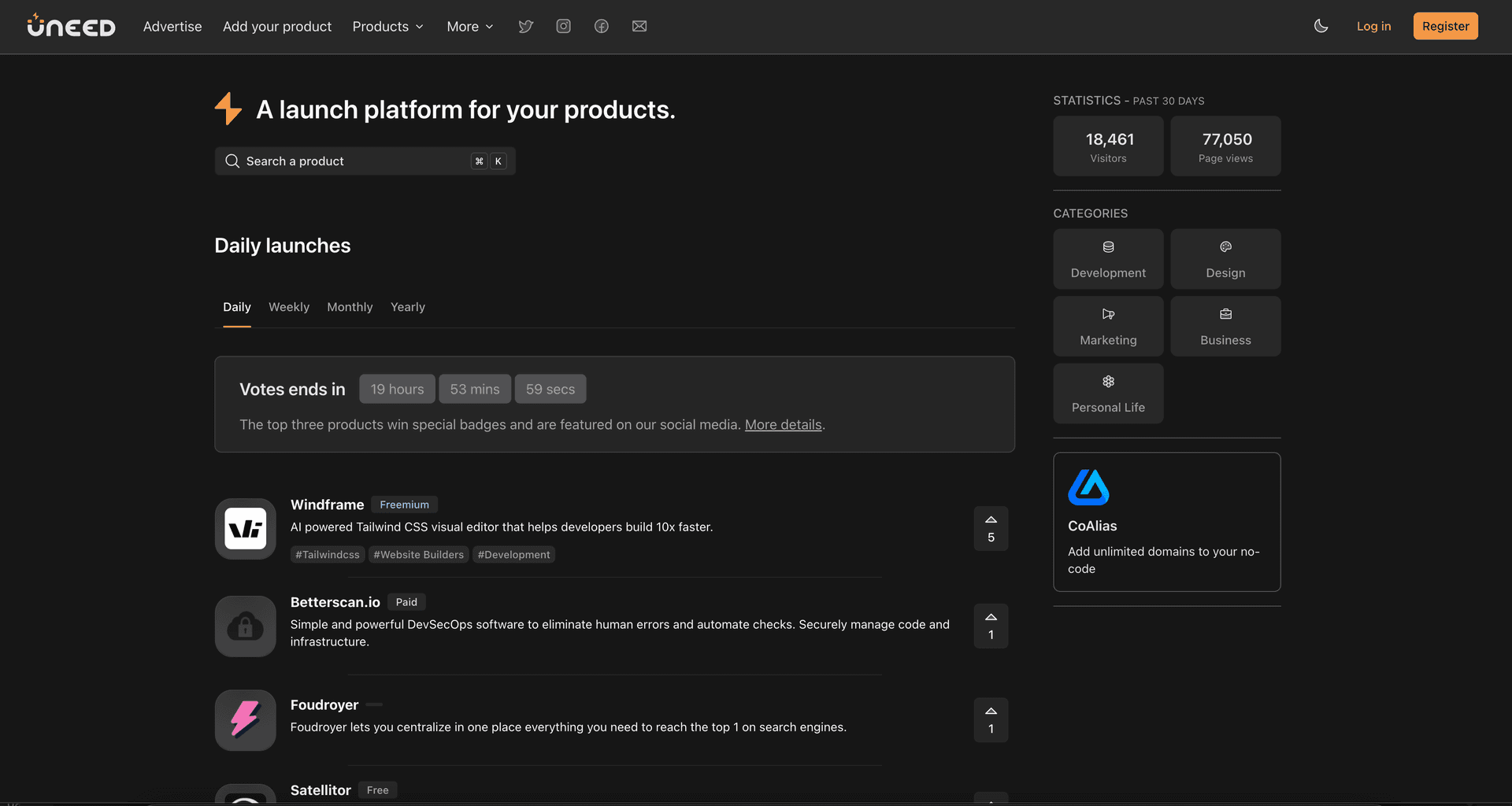Click the Betterscan.io title
This screenshot has width=1512, height=806.
(335, 602)
